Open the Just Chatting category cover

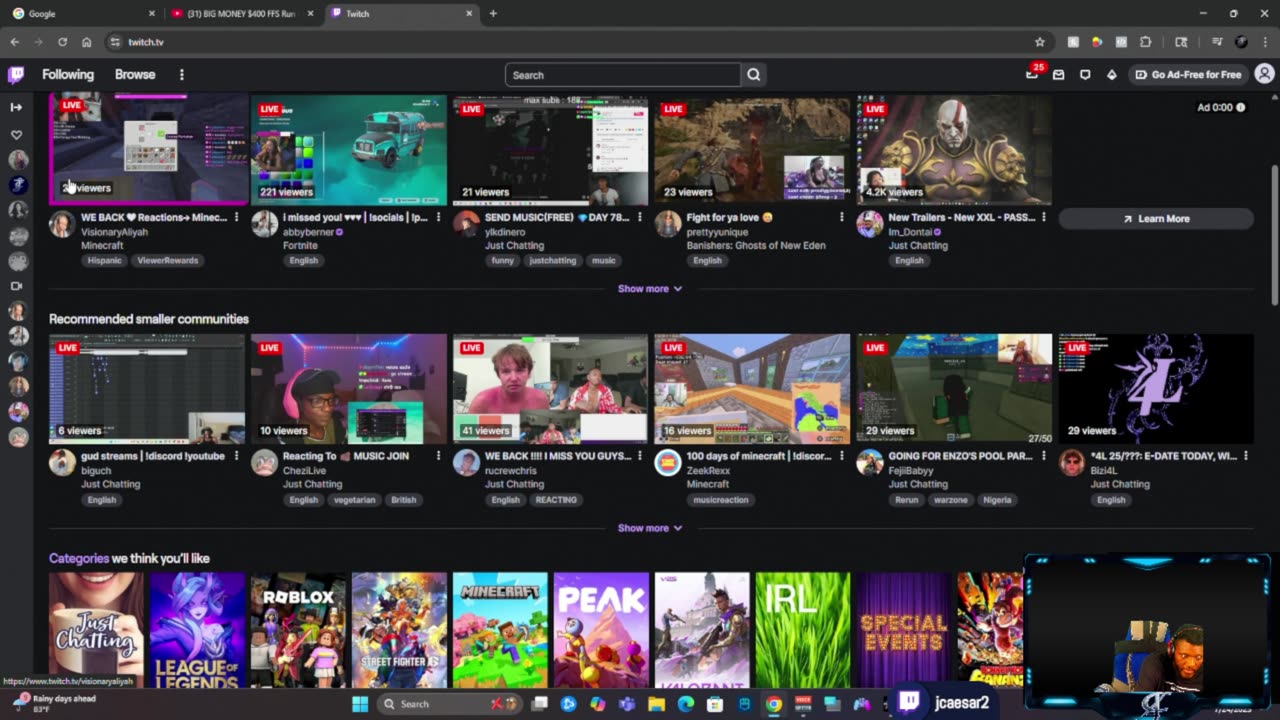point(96,630)
